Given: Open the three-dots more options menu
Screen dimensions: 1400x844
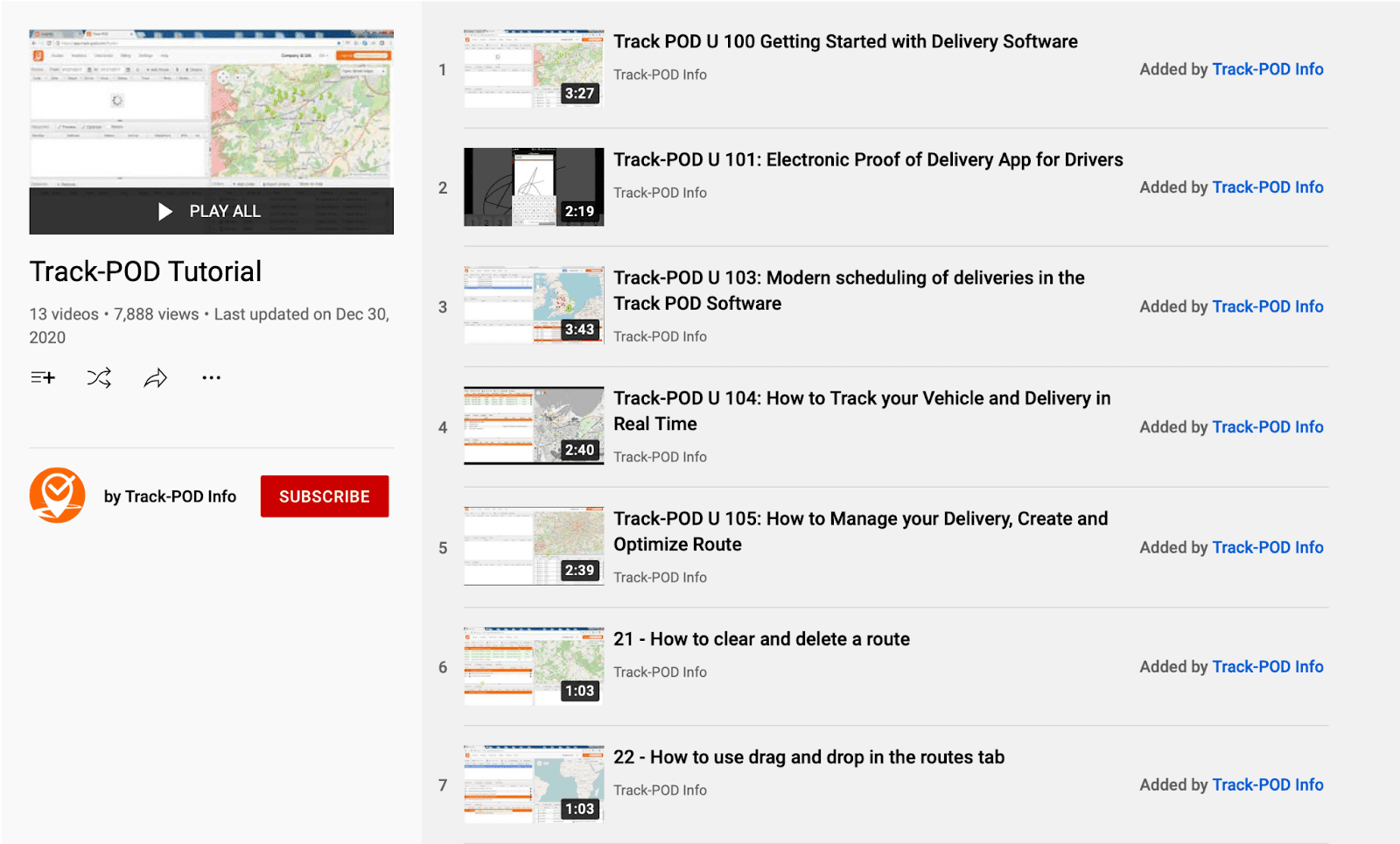Looking at the screenshot, I should point(211,377).
